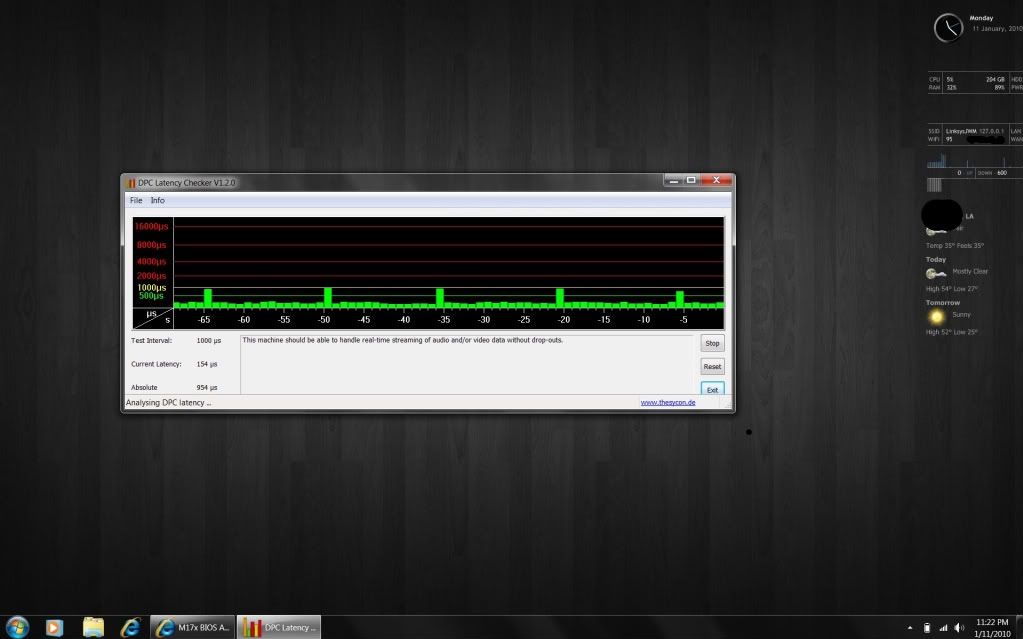Click the 'Temp 35° Feels 35°' text
This screenshot has height=639, width=1023.
(x=954, y=245)
